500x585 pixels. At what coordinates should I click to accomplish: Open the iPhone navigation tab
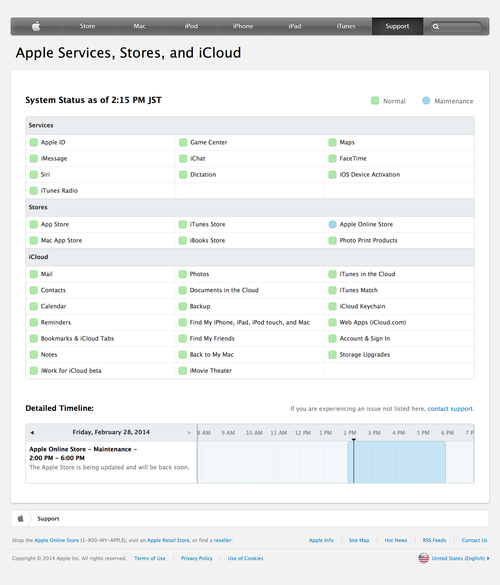(x=243, y=26)
